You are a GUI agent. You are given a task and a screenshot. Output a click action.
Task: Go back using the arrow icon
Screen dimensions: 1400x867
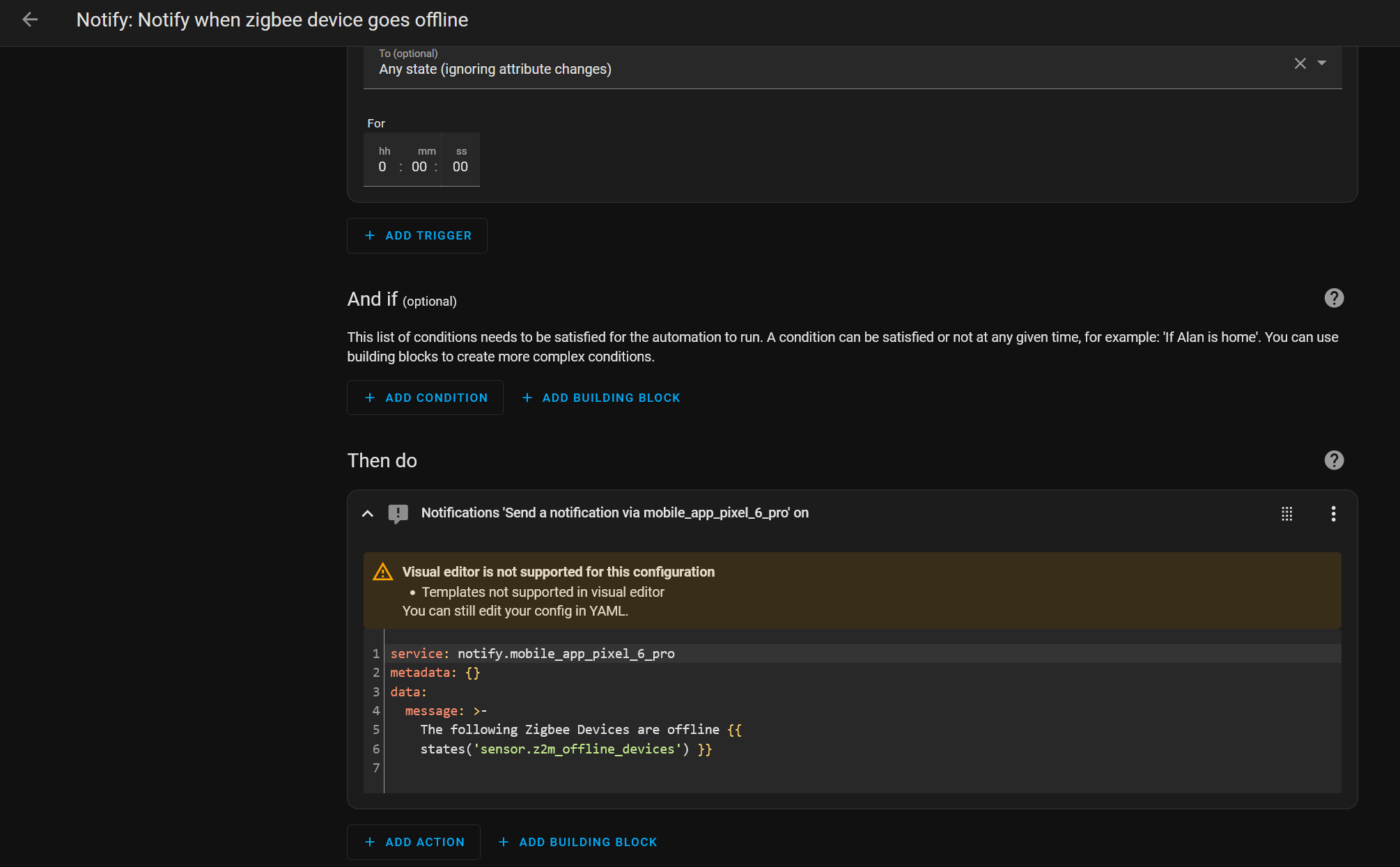tap(30, 19)
